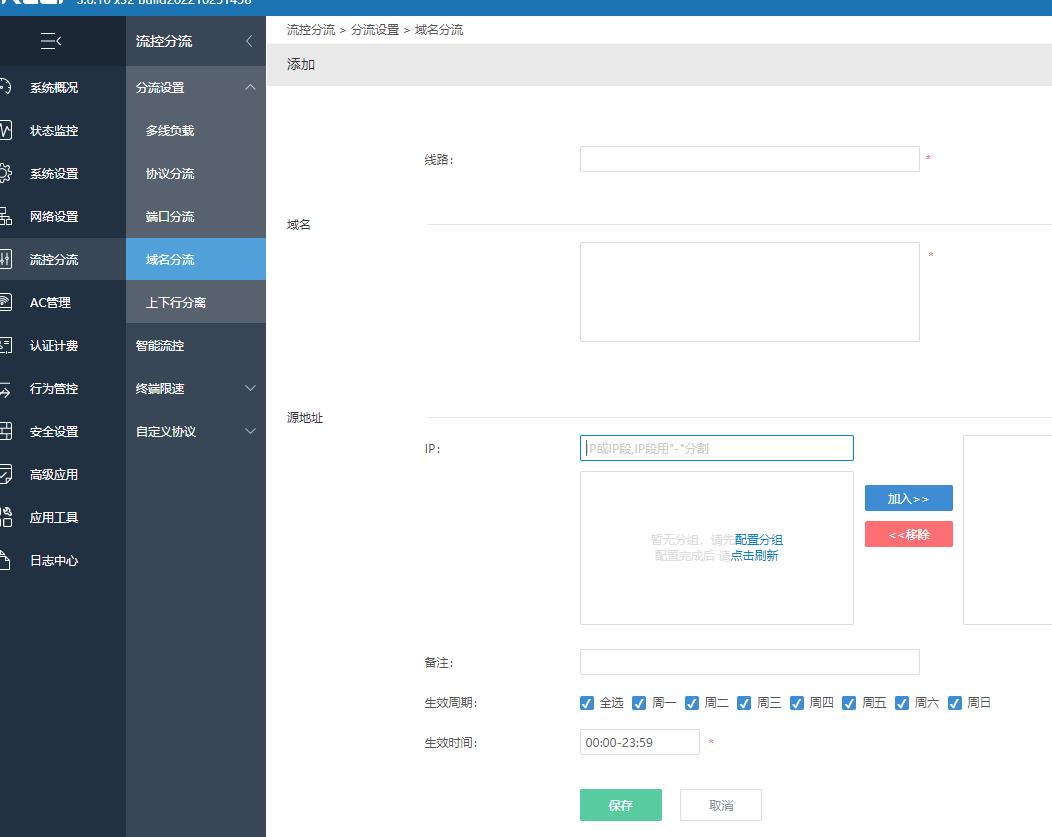Click the 系统设置 gear icon

[5, 173]
